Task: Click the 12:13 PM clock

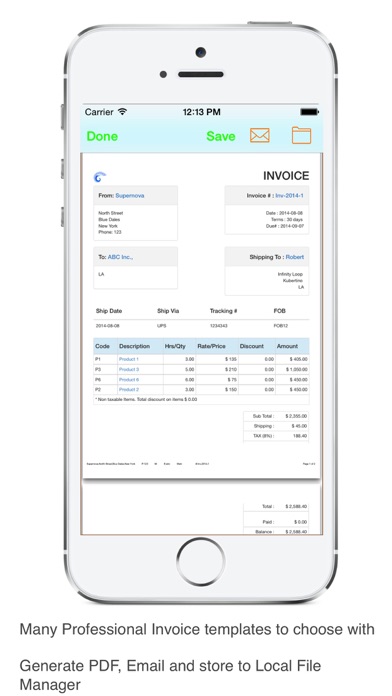Action: 202,112
